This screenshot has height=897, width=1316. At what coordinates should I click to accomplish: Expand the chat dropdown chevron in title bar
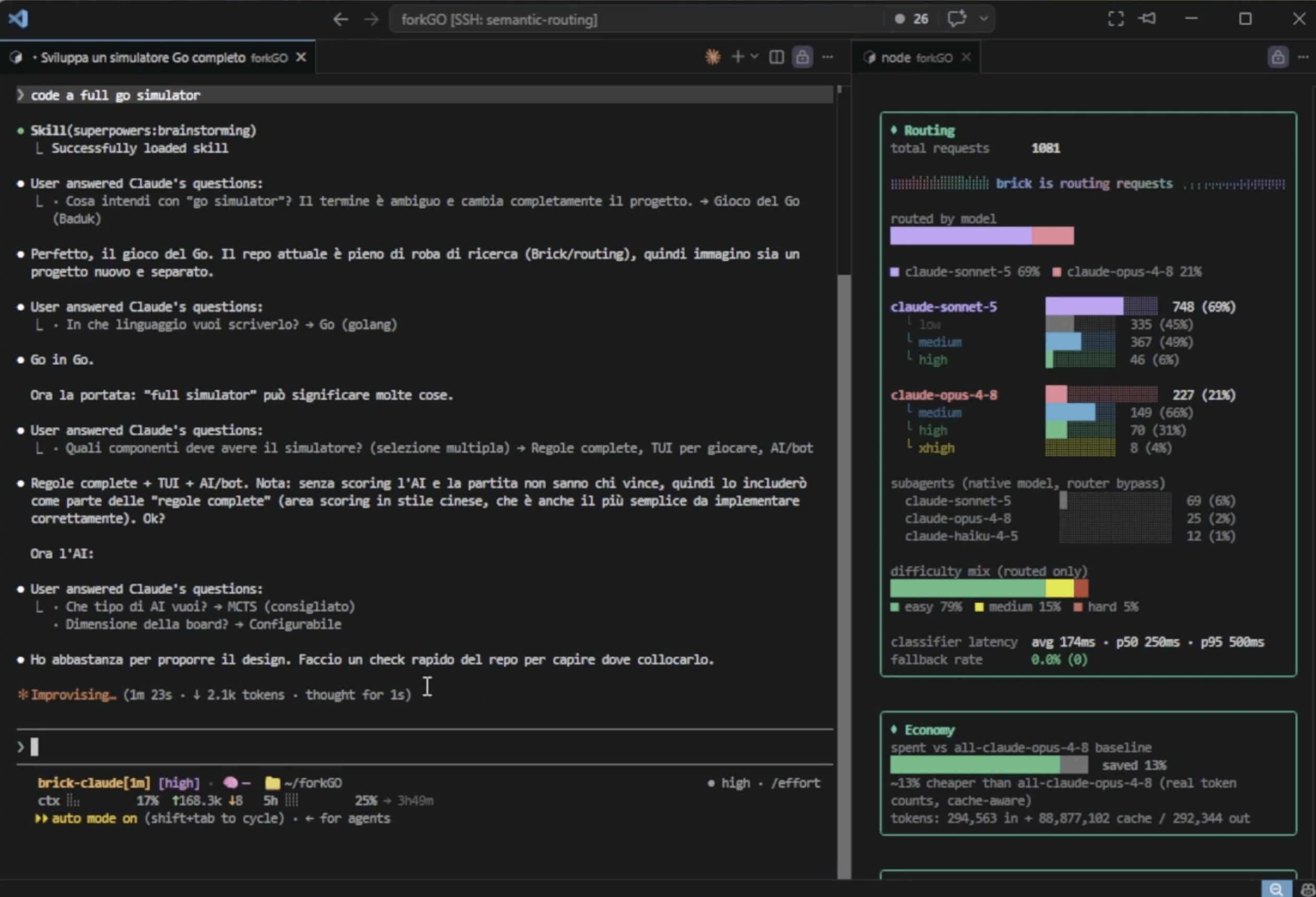[984, 19]
